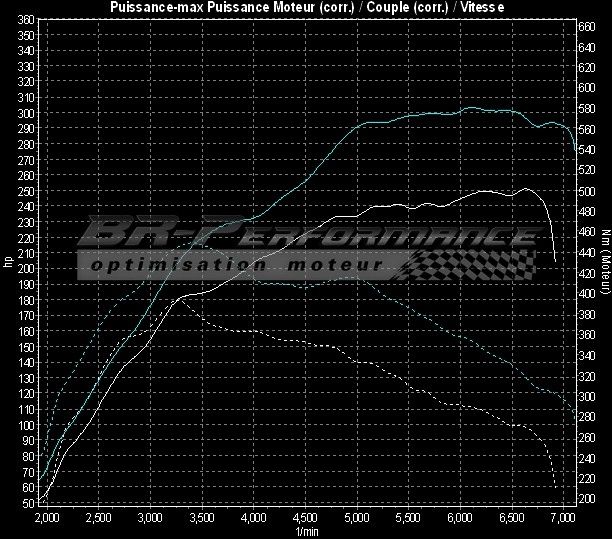The height and width of the screenshot is (539, 612).
Task: Select the 'optimisation moteur' watermark text
Action: pos(237,265)
